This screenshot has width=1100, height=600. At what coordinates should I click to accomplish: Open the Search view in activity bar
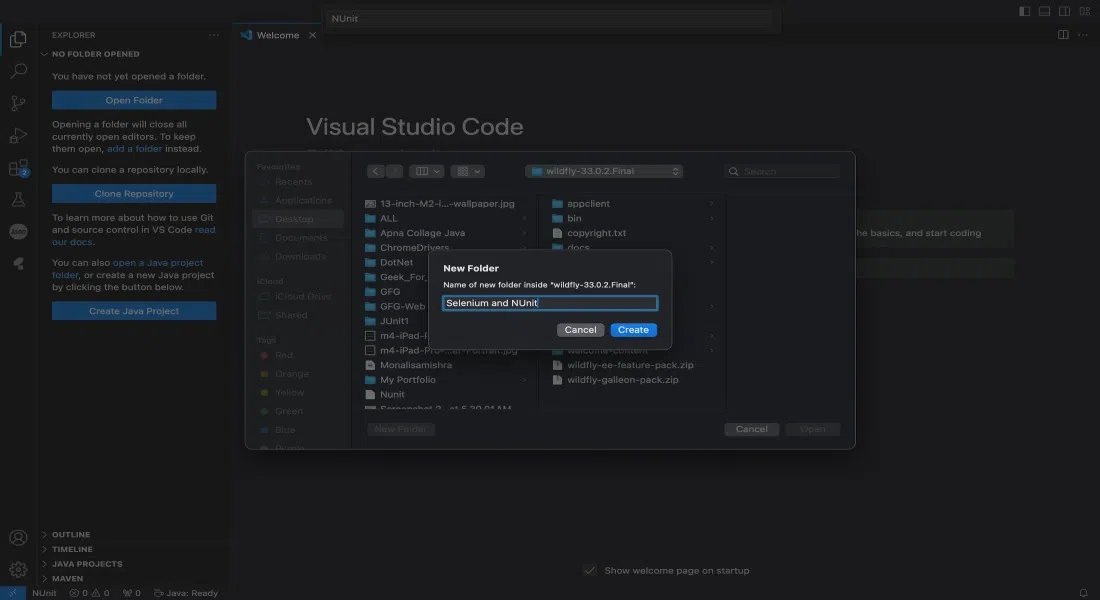(18, 71)
